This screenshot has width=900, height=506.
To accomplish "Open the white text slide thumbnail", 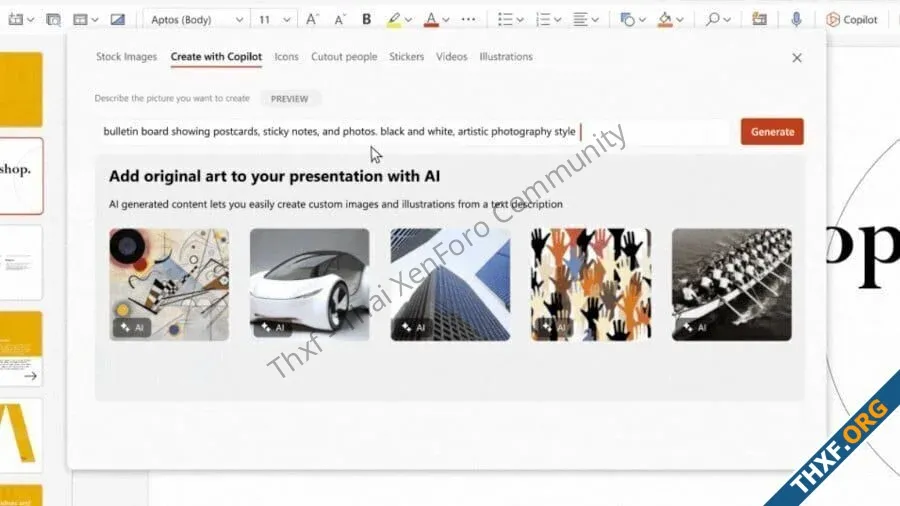I will (21, 263).
